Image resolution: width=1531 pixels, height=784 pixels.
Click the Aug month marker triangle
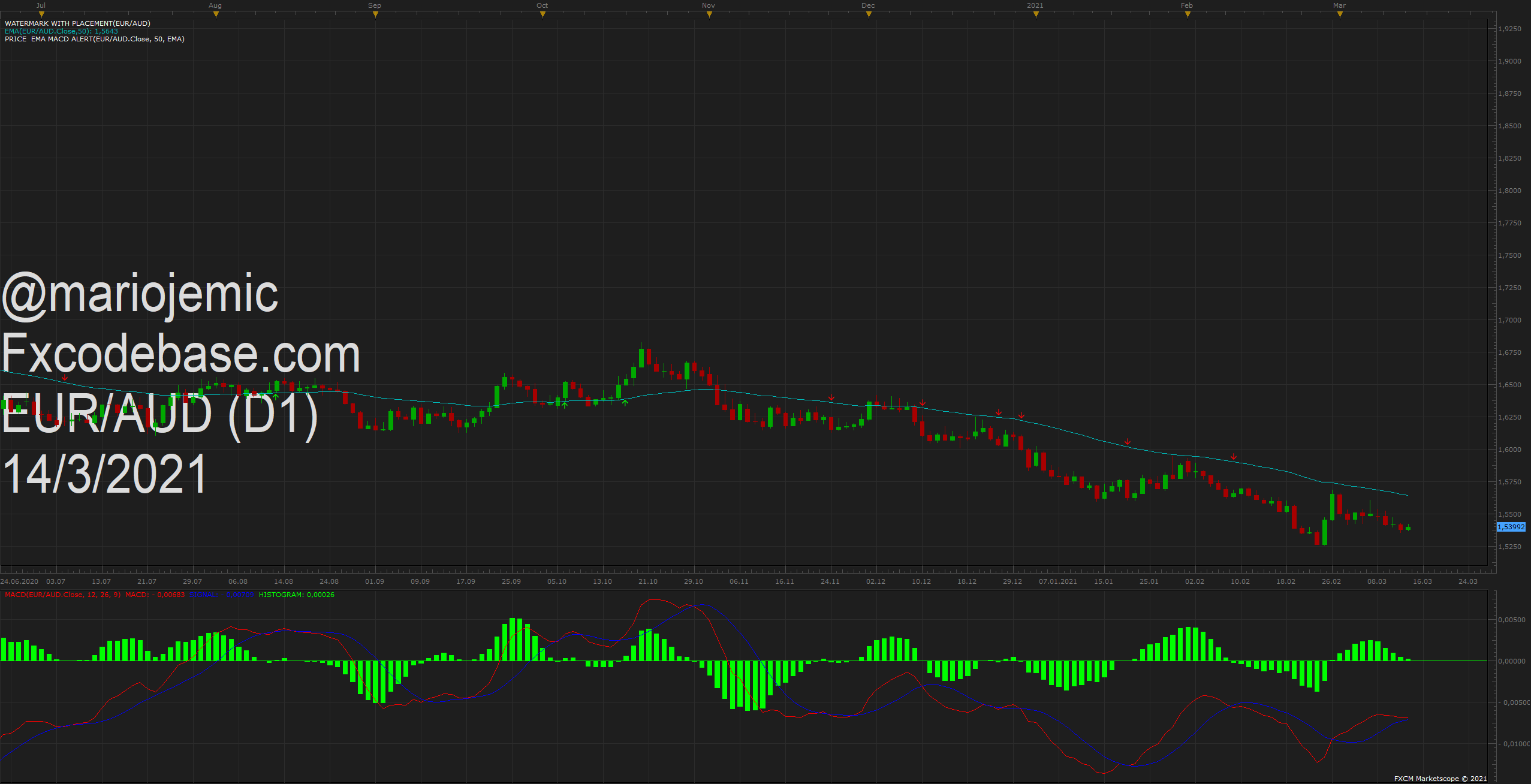coord(216,14)
